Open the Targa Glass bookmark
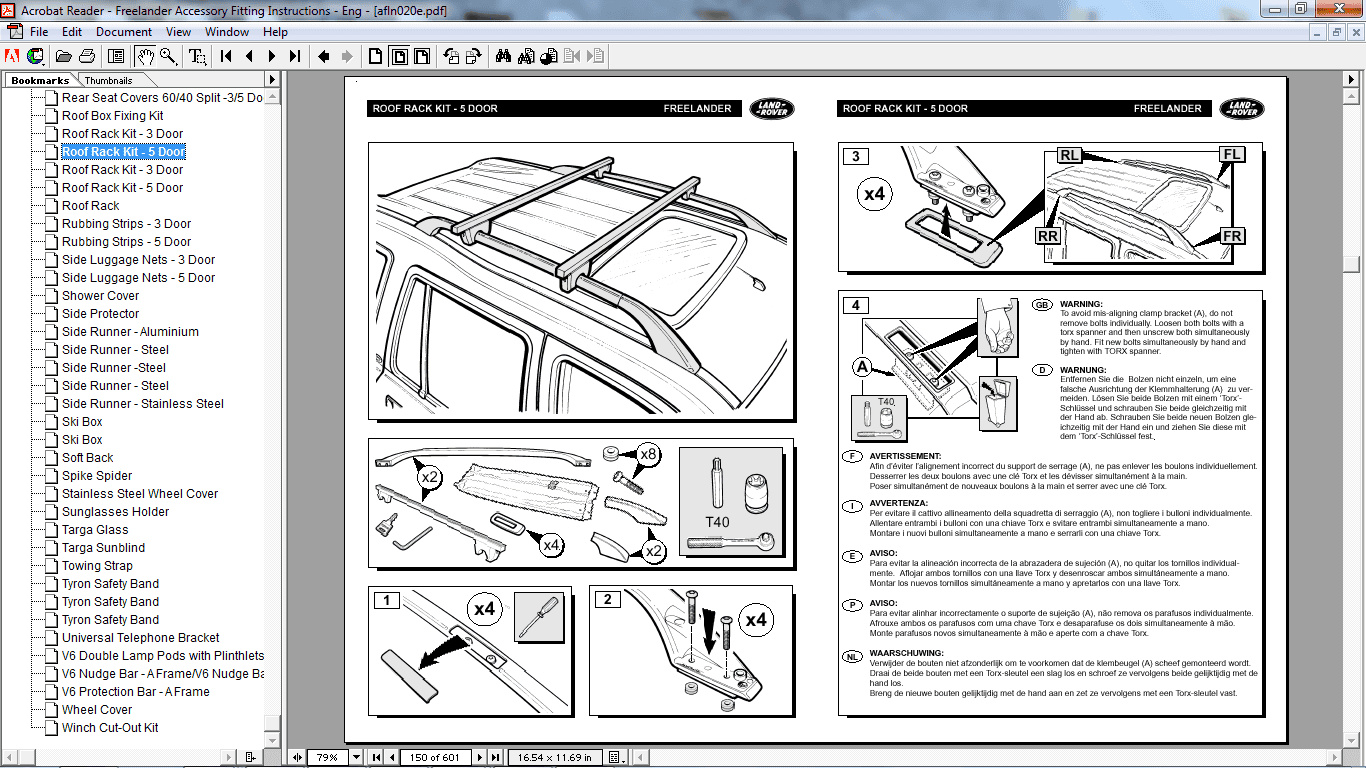 click(95, 530)
